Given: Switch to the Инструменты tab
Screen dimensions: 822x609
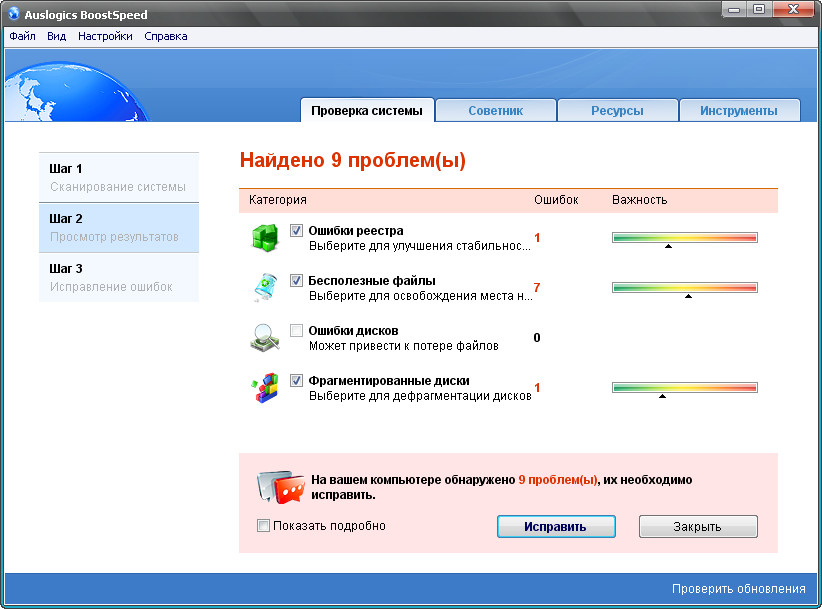Looking at the screenshot, I should (739, 111).
